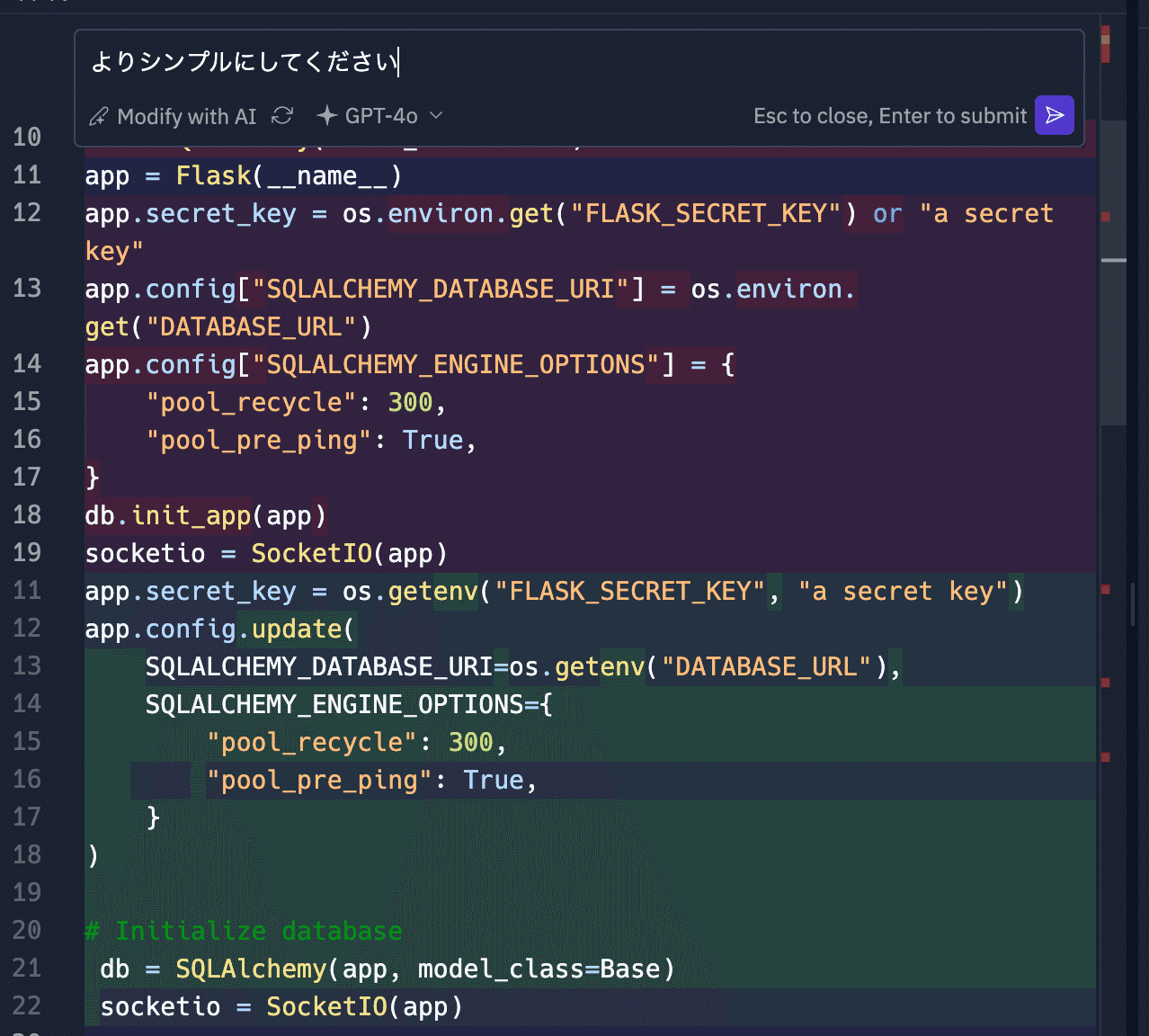Click the top red marker in the minimap
The image size is (1149, 1036).
(x=1106, y=44)
